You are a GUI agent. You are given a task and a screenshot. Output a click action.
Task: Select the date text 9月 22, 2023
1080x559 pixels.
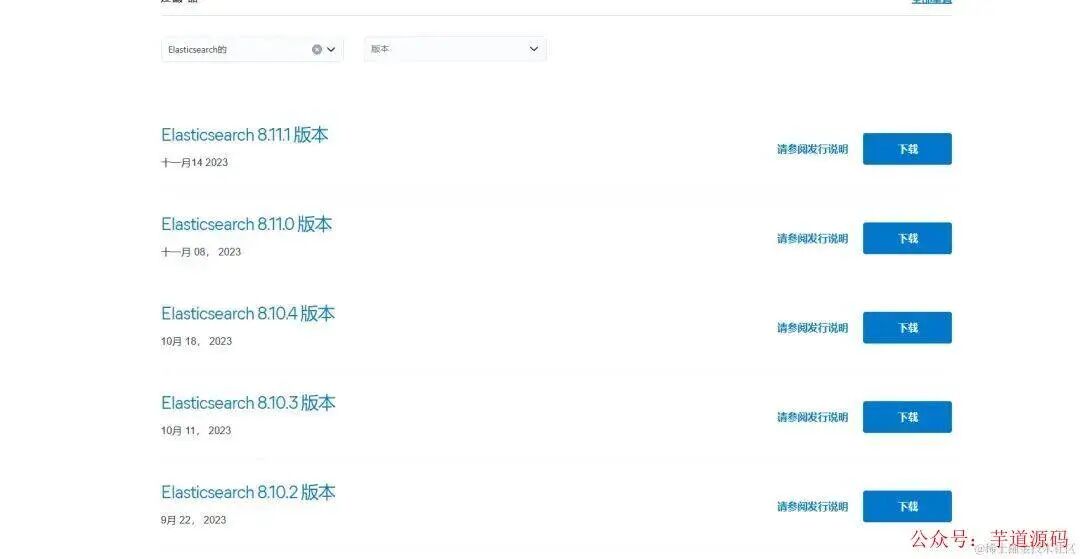coord(194,520)
